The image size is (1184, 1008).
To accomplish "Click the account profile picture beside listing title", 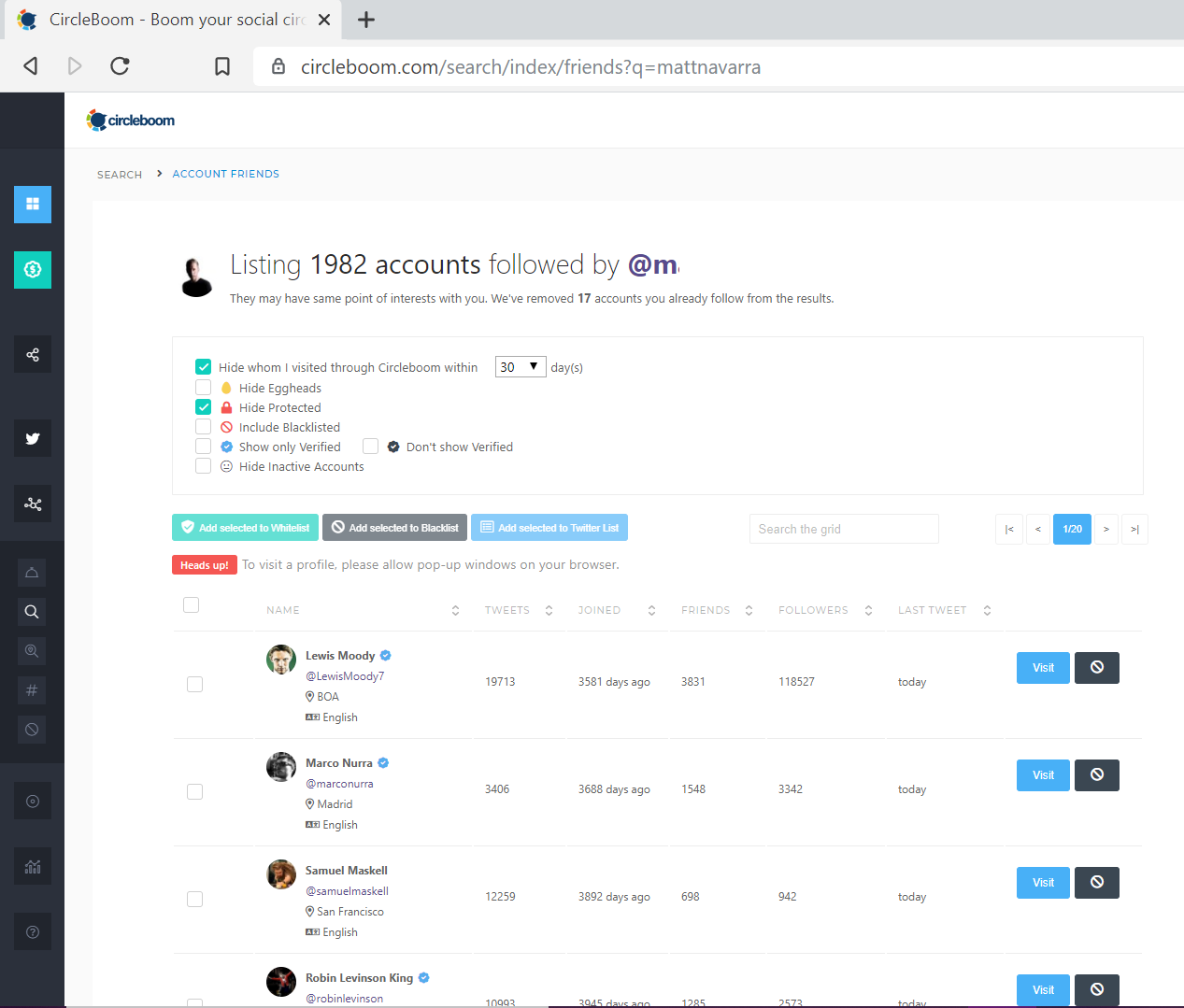I will pos(196,277).
